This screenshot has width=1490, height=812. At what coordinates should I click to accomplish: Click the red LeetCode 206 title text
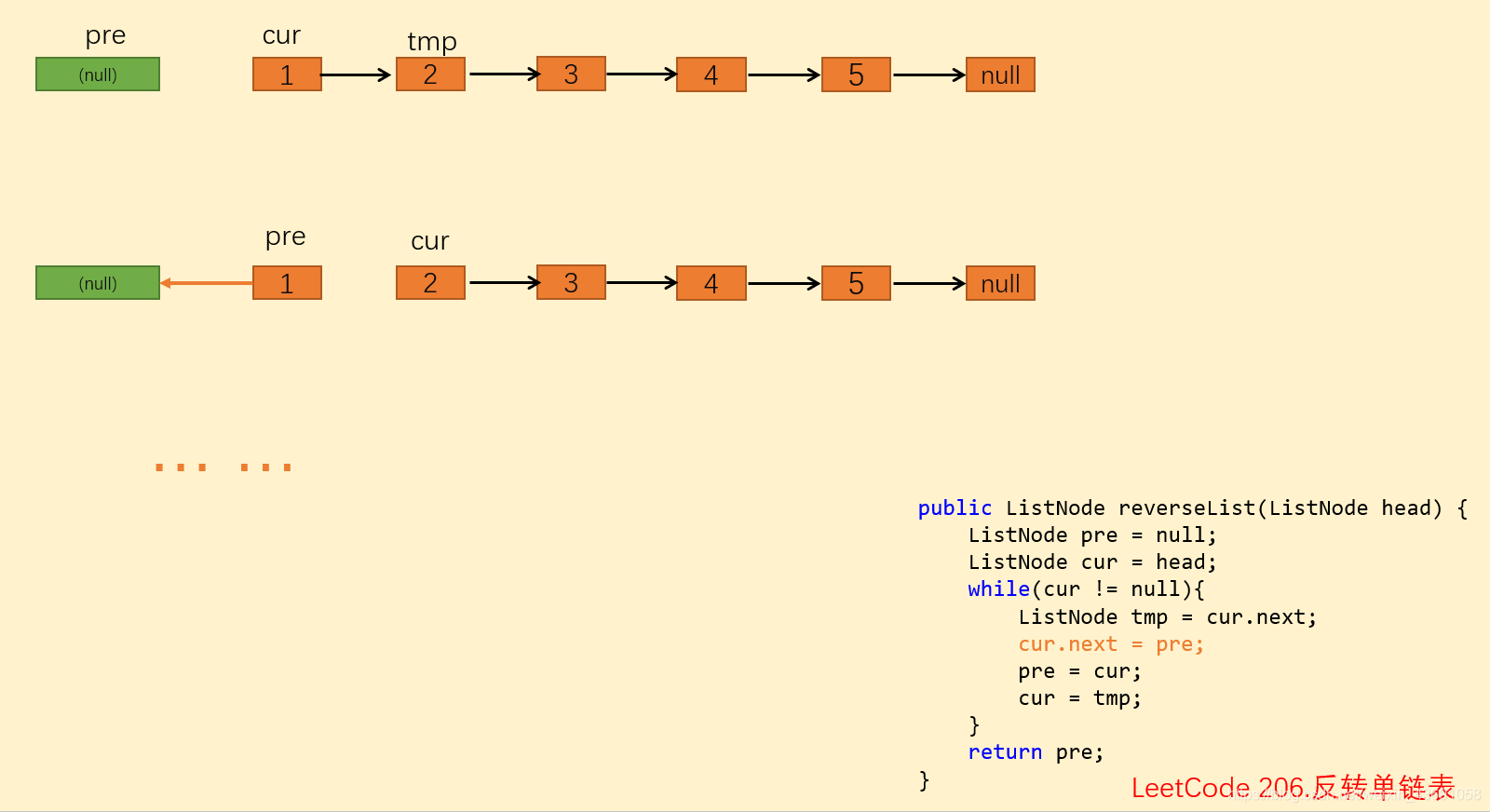(x=1293, y=788)
